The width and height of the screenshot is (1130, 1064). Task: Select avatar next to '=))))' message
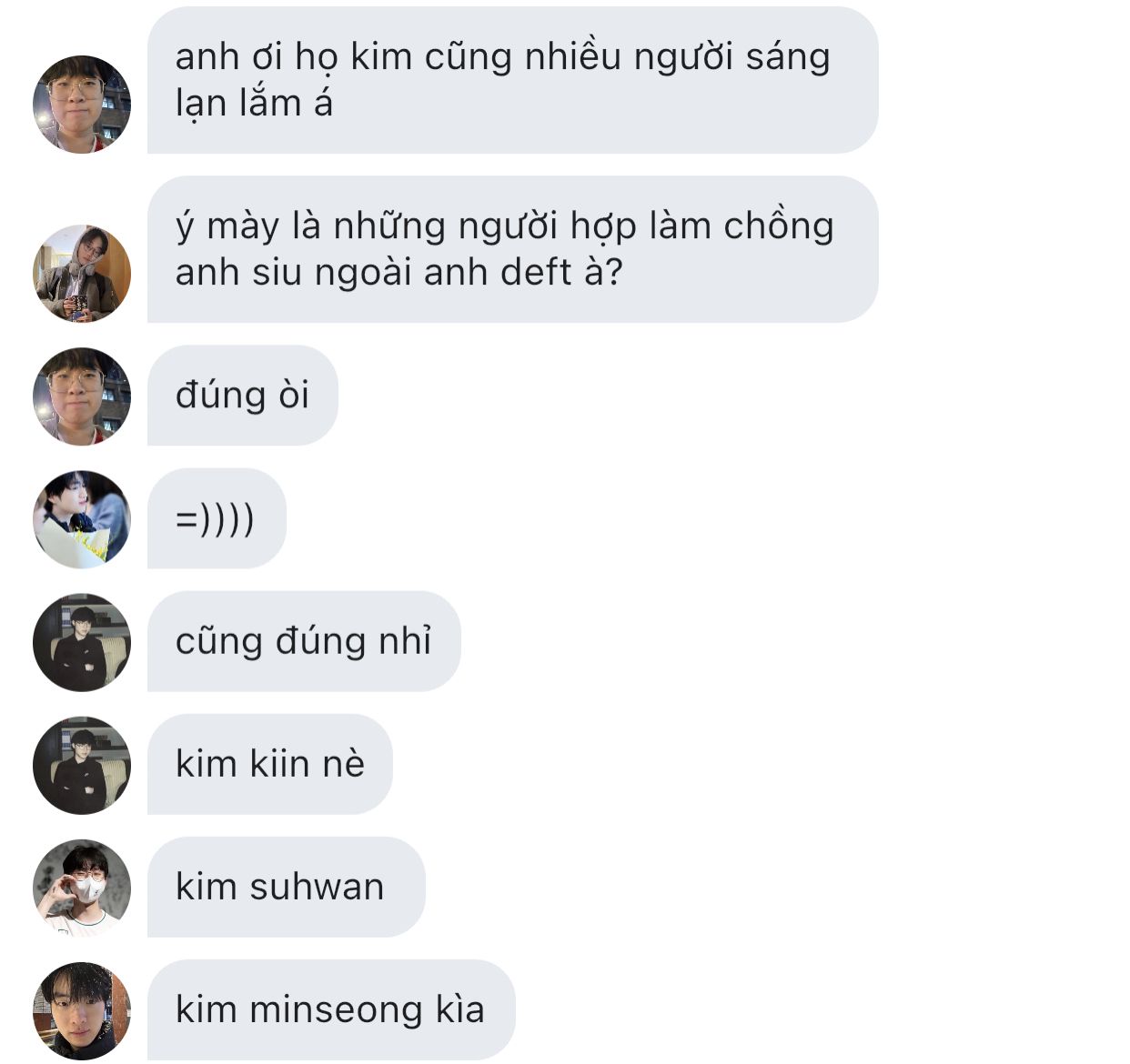coord(82,518)
